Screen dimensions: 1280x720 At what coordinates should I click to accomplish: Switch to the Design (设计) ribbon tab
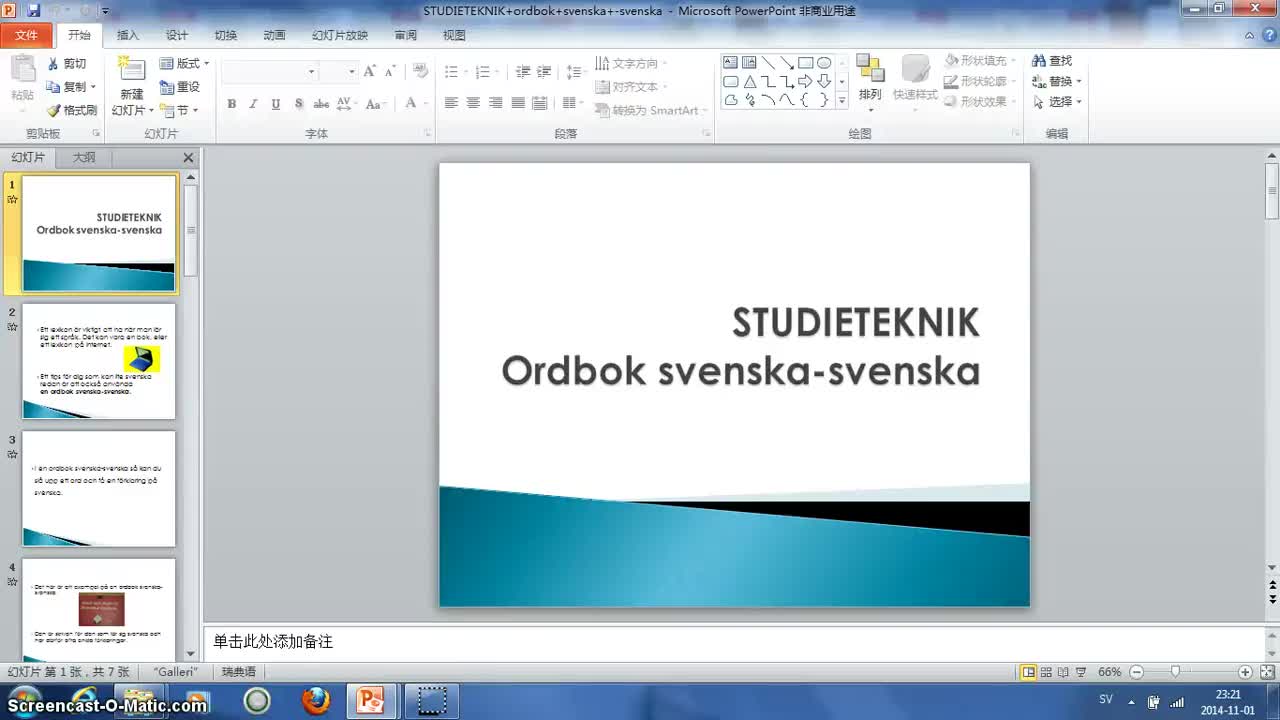[177, 35]
